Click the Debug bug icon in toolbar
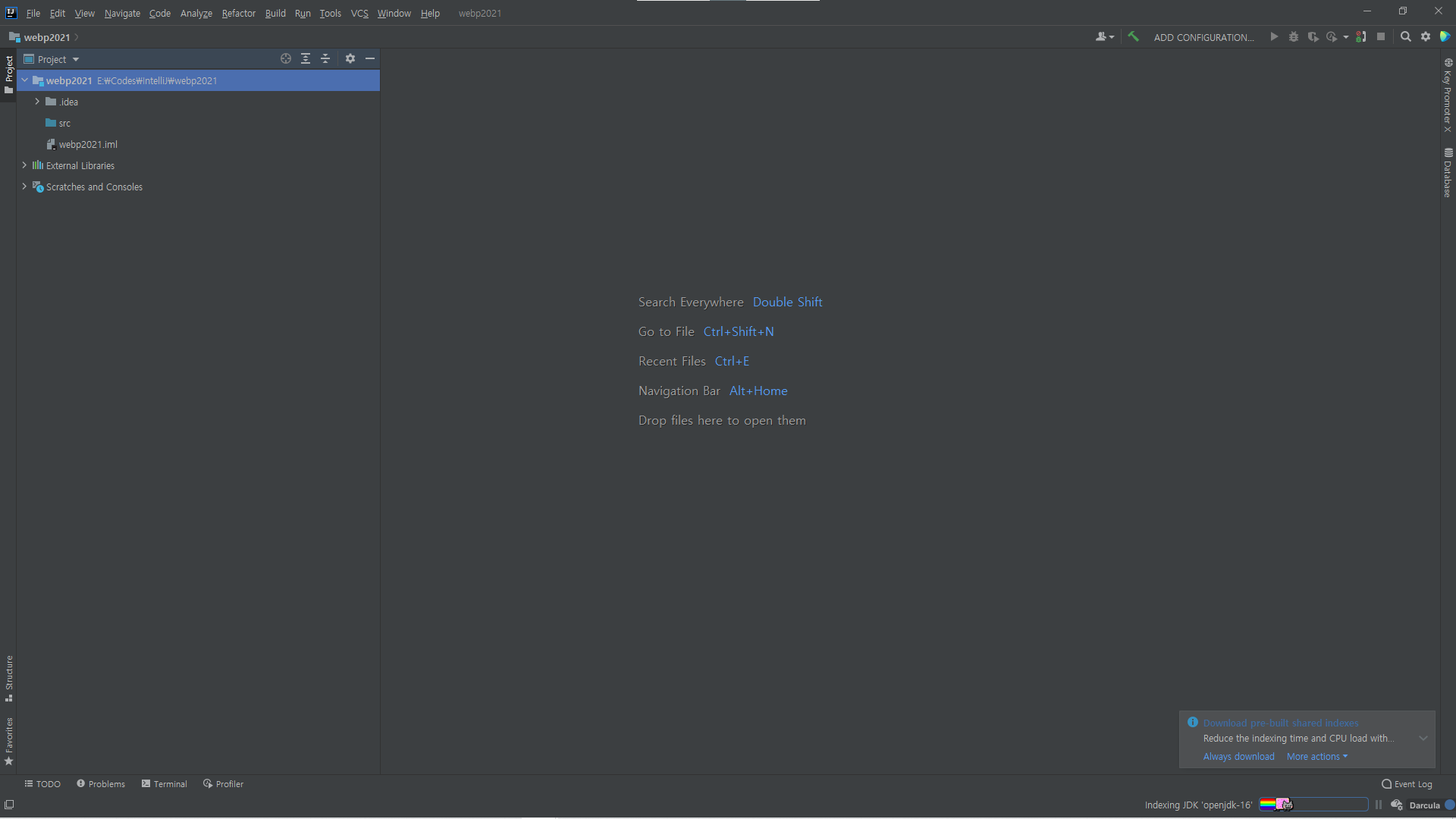Viewport: 1456px width, 819px height. [1294, 36]
